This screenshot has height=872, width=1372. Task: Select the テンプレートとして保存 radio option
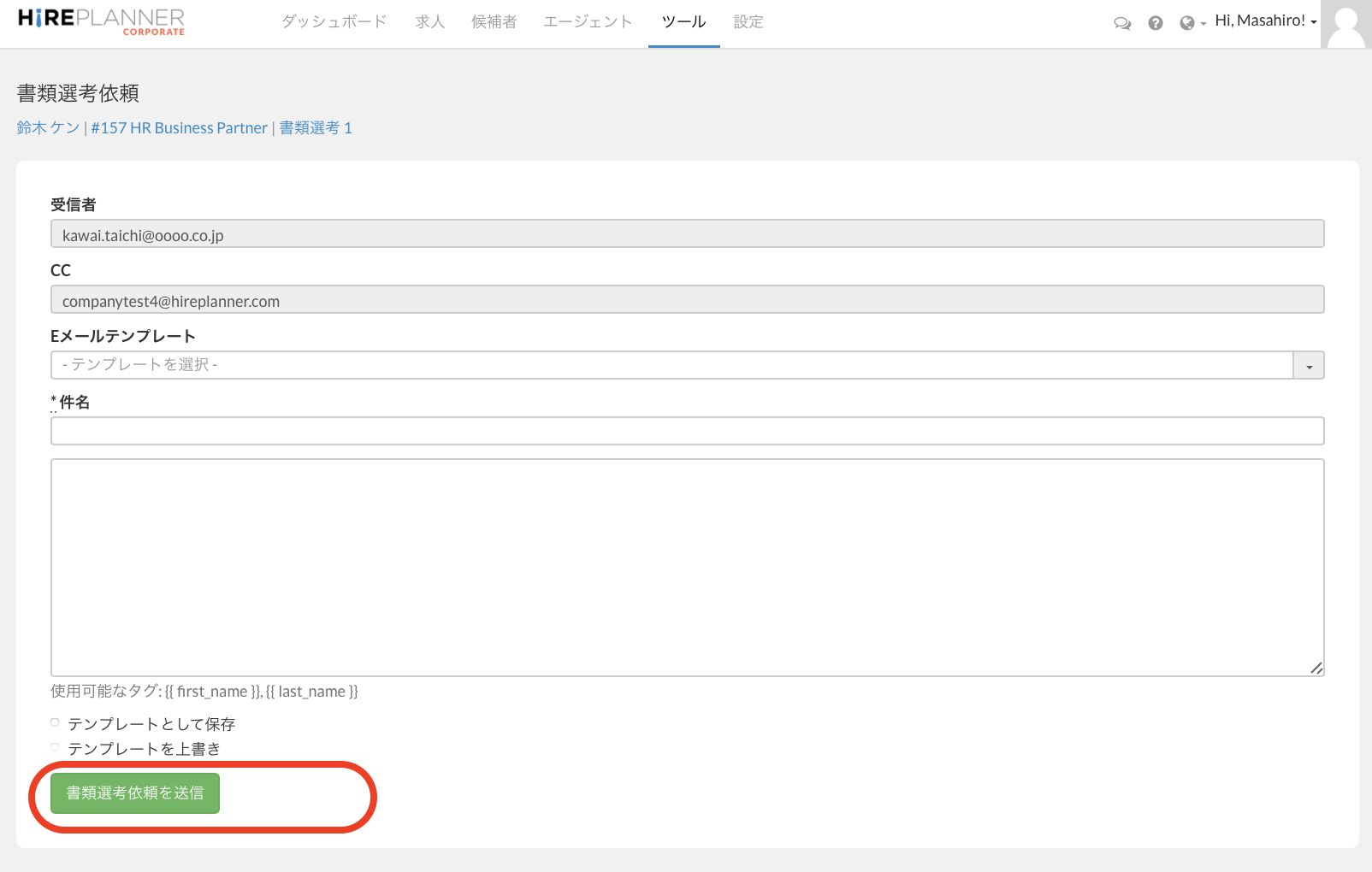(55, 723)
